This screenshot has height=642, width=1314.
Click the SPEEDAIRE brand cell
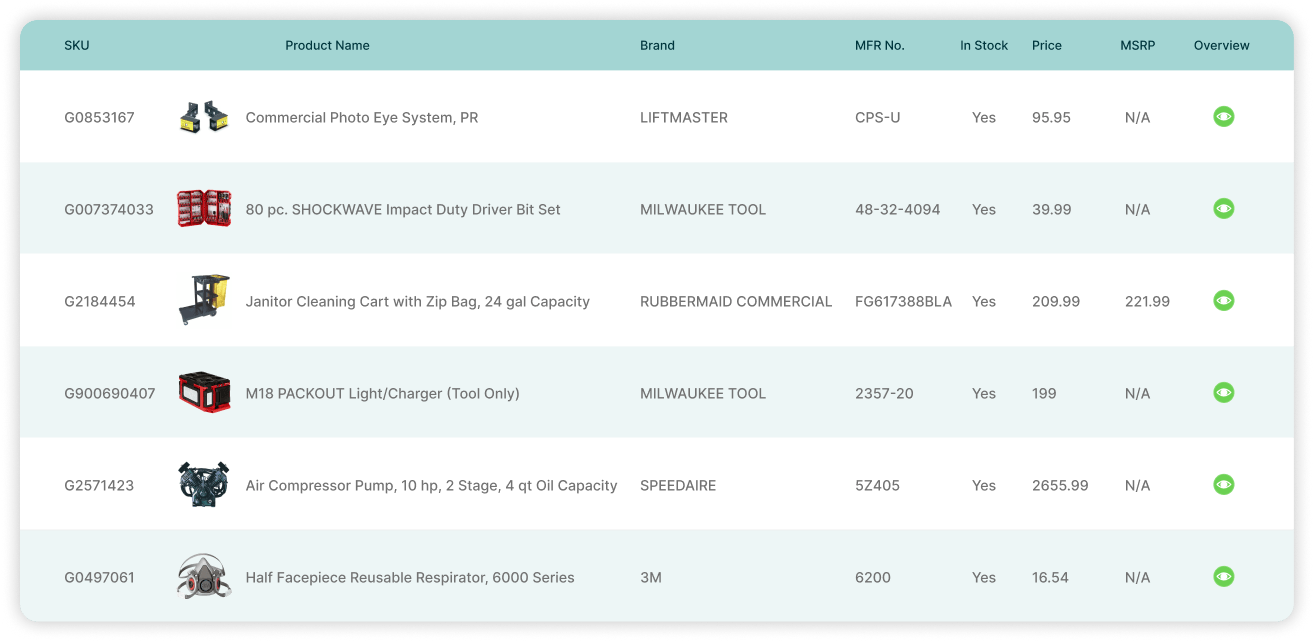[x=678, y=485]
